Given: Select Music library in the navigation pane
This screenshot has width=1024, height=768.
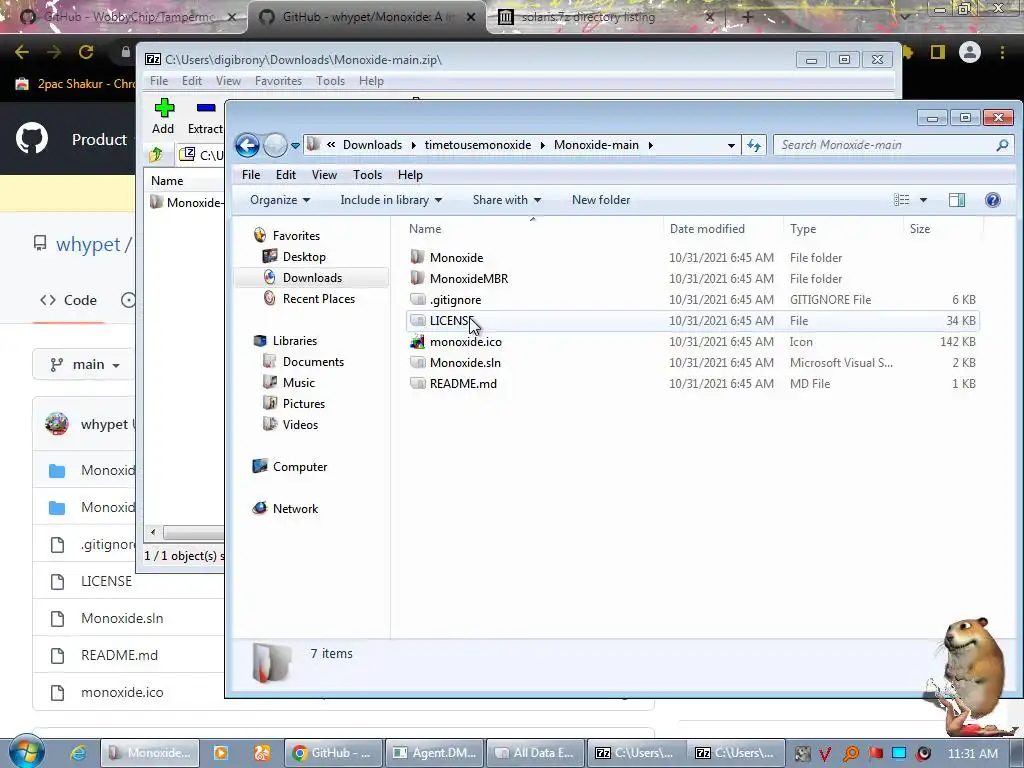Looking at the screenshot, I should click(298, 383).
